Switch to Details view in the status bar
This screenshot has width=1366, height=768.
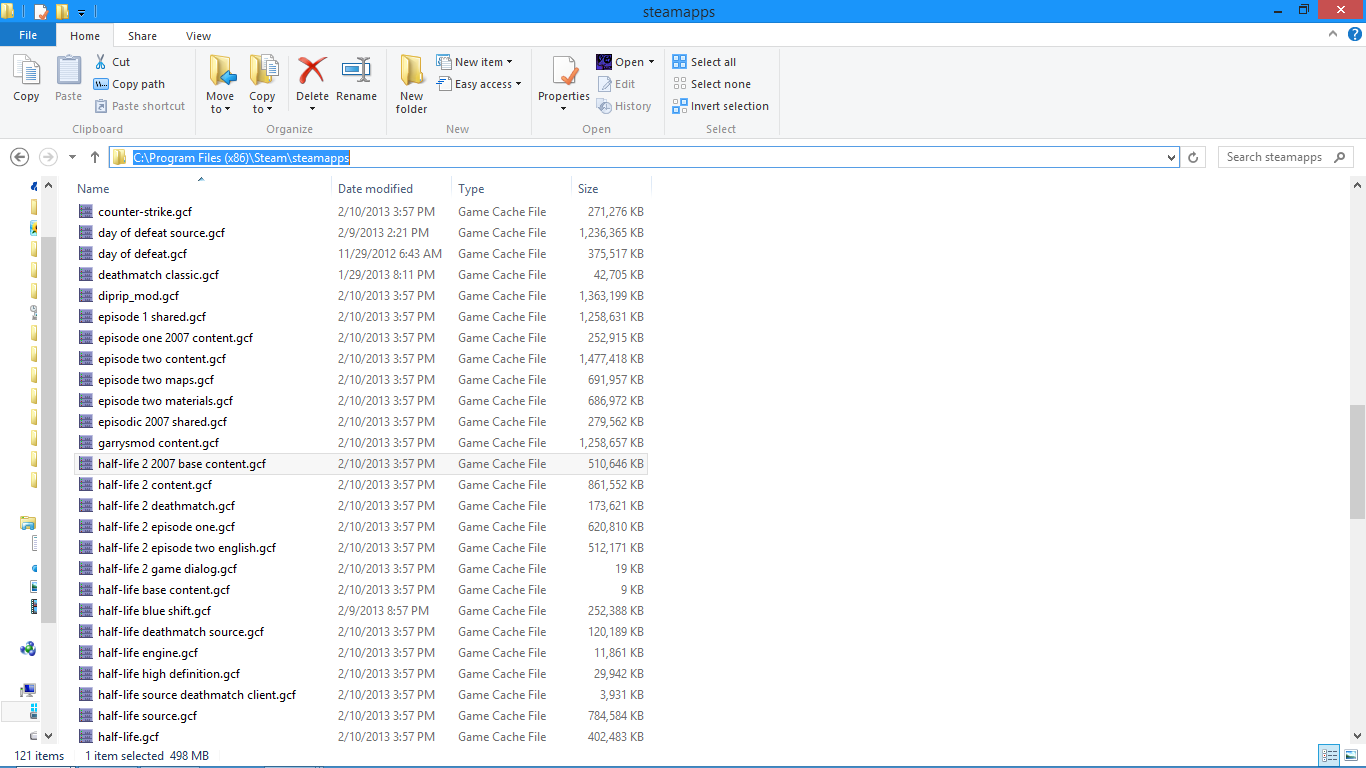click(x=1330, y=756)
